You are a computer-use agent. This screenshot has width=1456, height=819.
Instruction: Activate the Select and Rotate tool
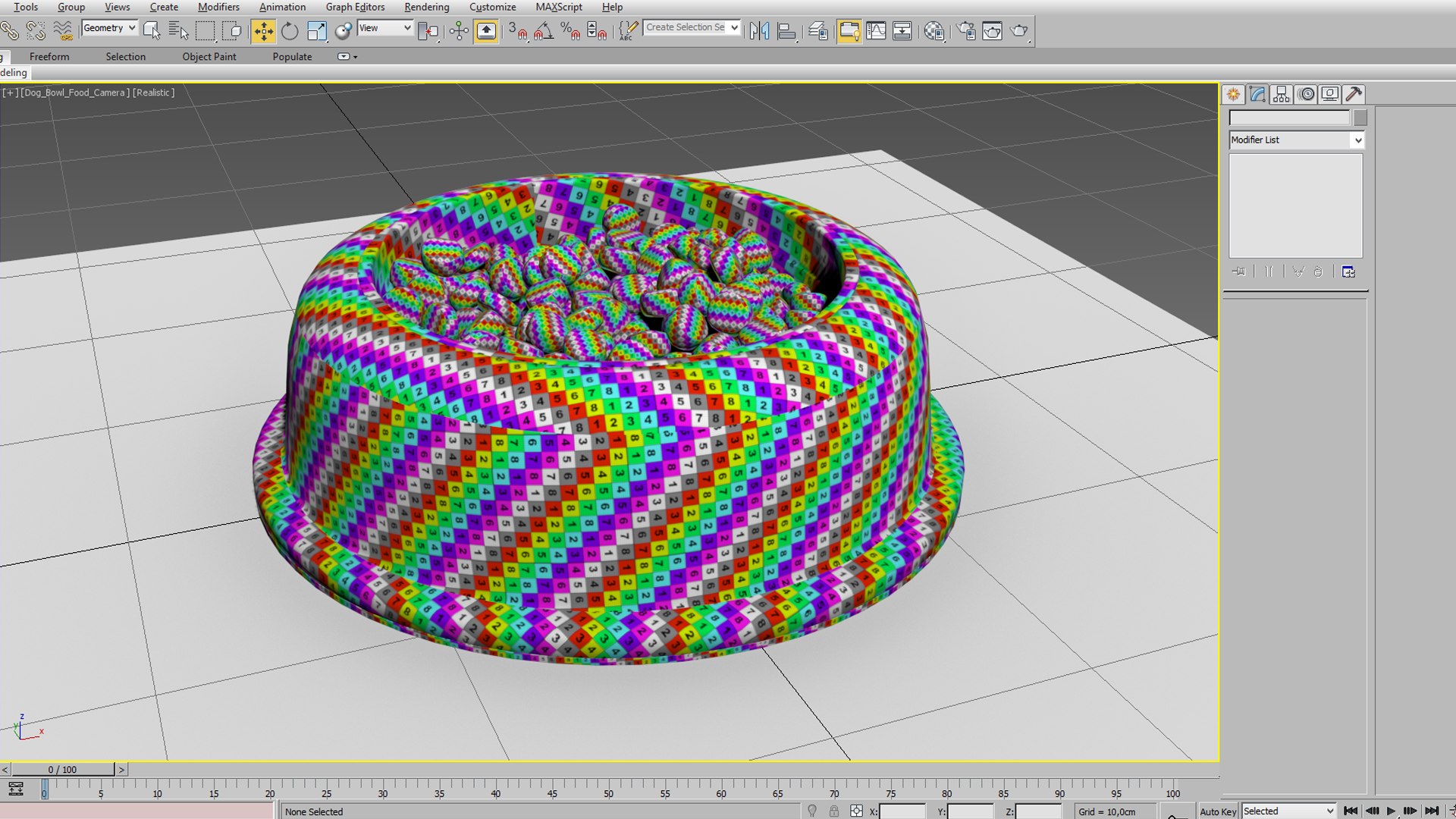(290, 31)
